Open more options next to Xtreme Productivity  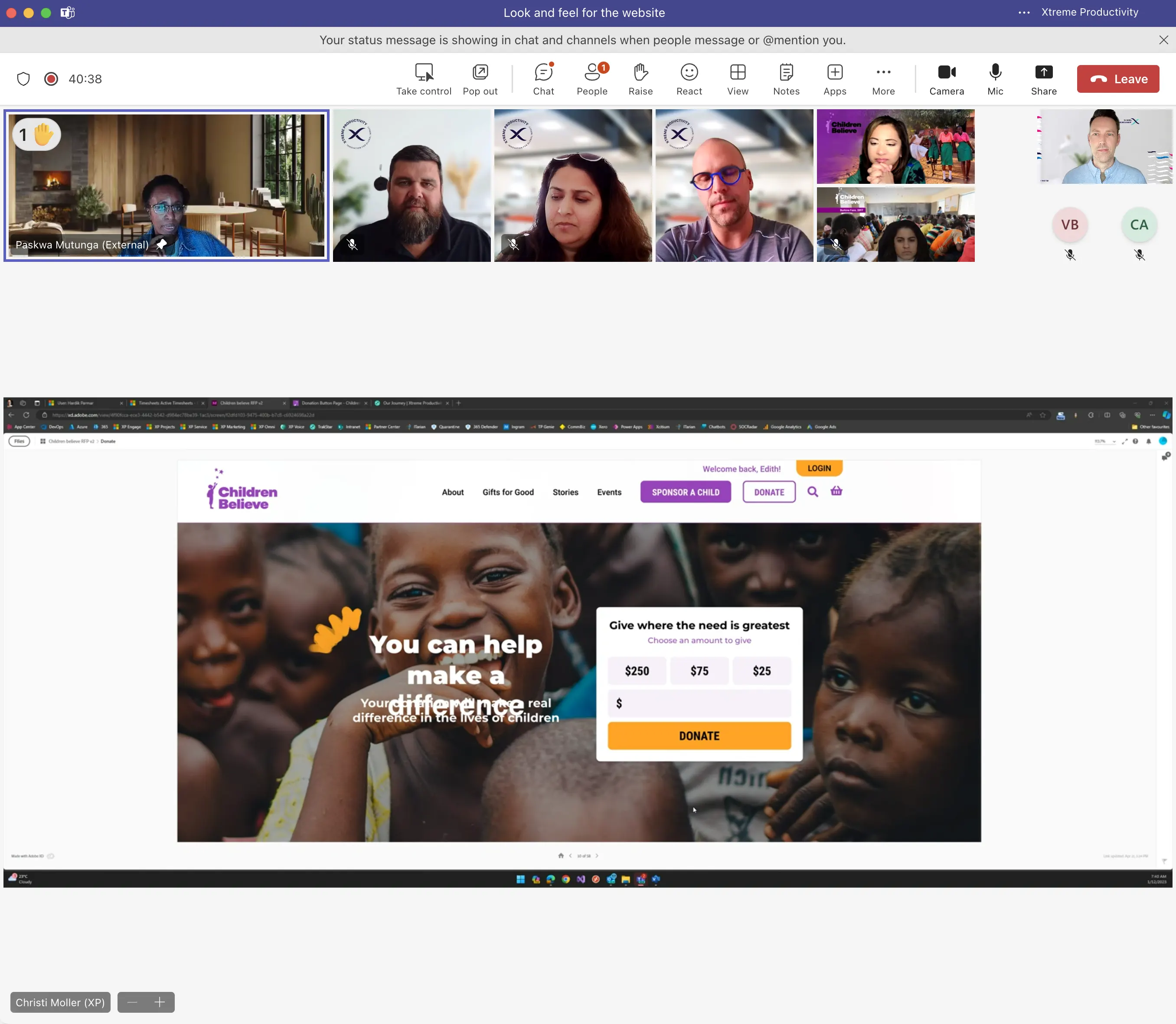1023,12
